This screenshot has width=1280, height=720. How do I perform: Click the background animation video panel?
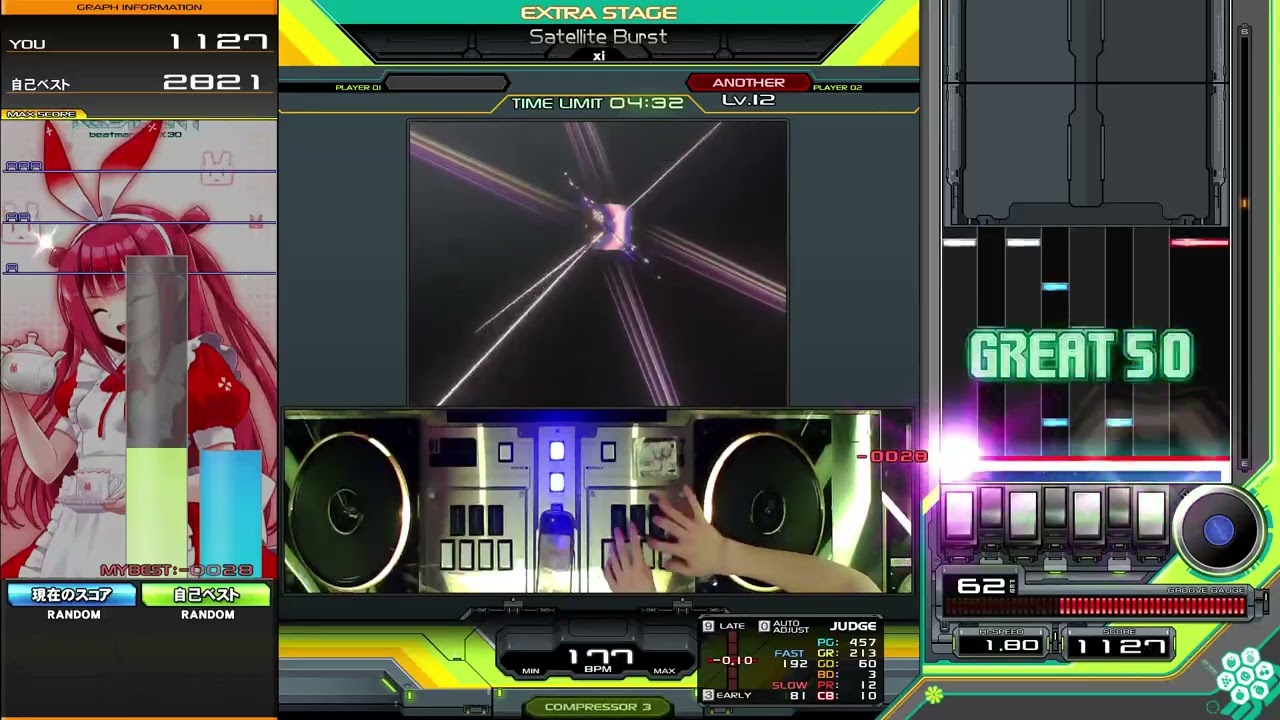point(598,263)
